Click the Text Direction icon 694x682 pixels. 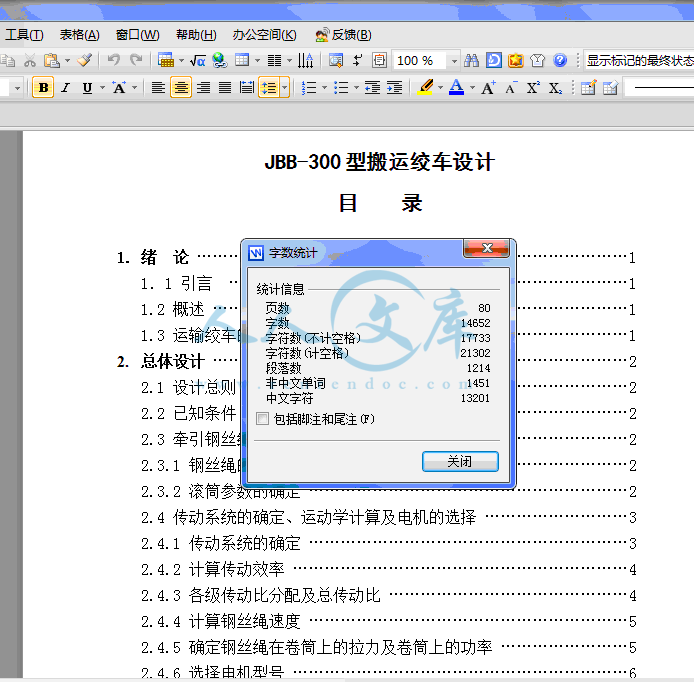tap(305, 61)
